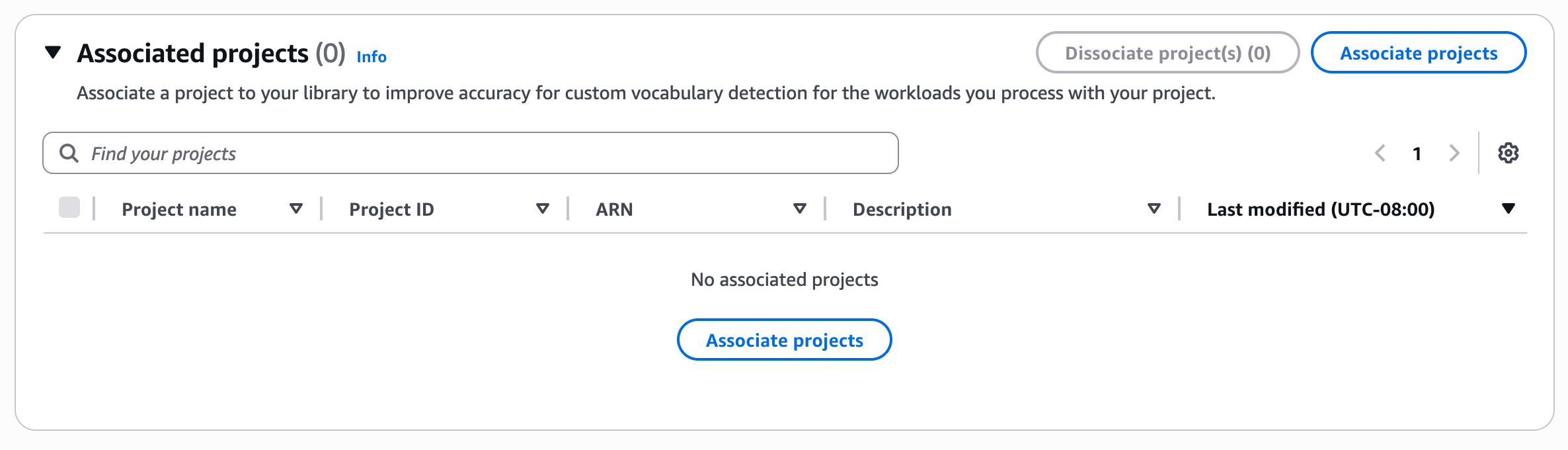Click the Dissociate project(s) button
The width and height of the screenshot is (1568, 450).
(1168, 52)
